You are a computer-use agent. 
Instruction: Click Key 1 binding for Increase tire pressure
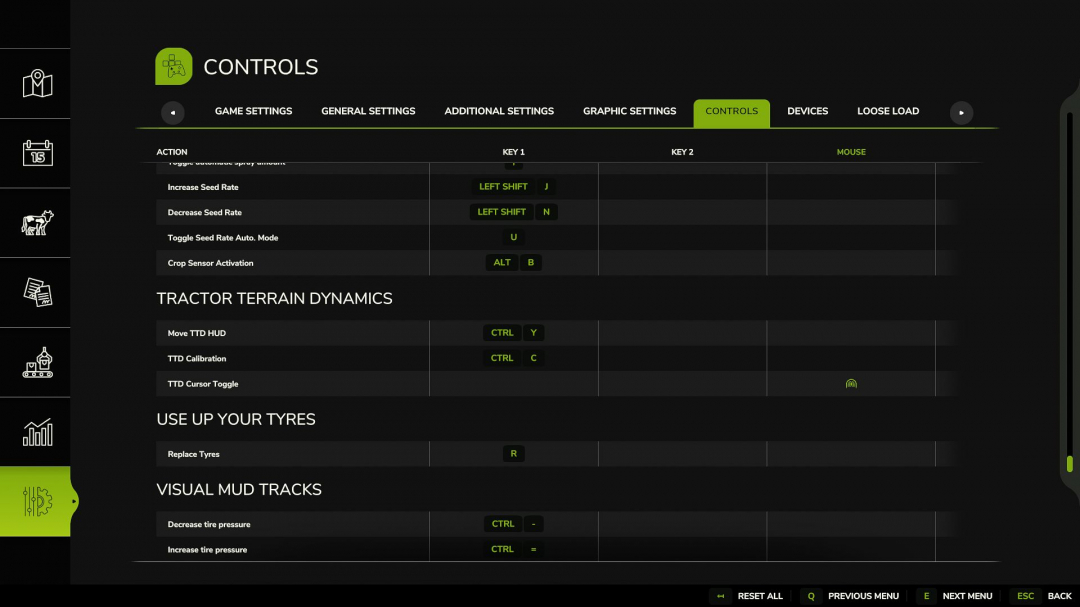pyautogui.click(x=514, y=549)
